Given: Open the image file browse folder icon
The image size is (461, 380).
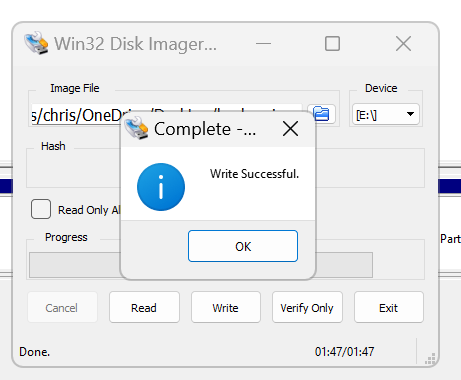Looking at the screenshot, I should [x=321, y=114].
